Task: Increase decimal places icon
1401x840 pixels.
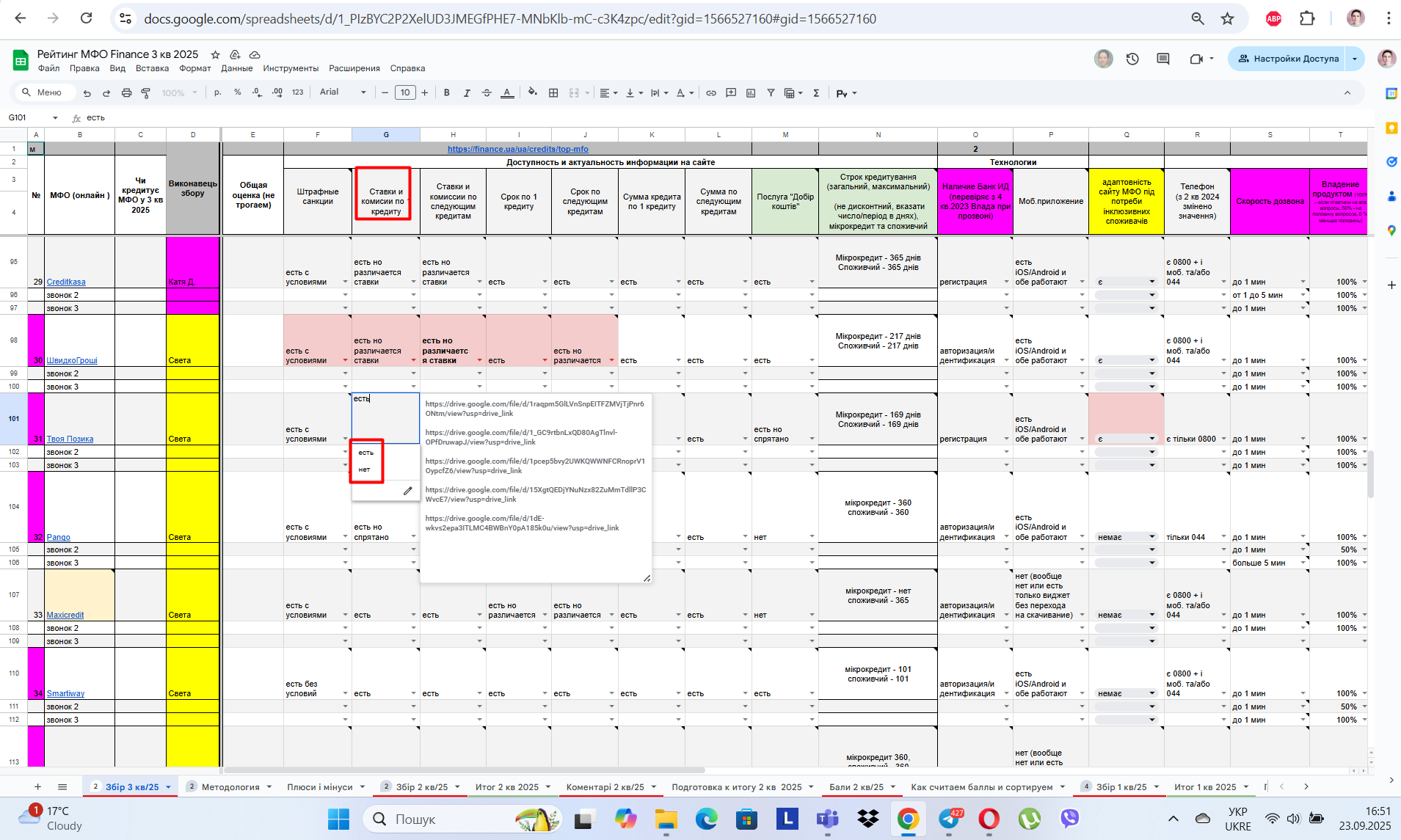Action: (x=277, y=92)
